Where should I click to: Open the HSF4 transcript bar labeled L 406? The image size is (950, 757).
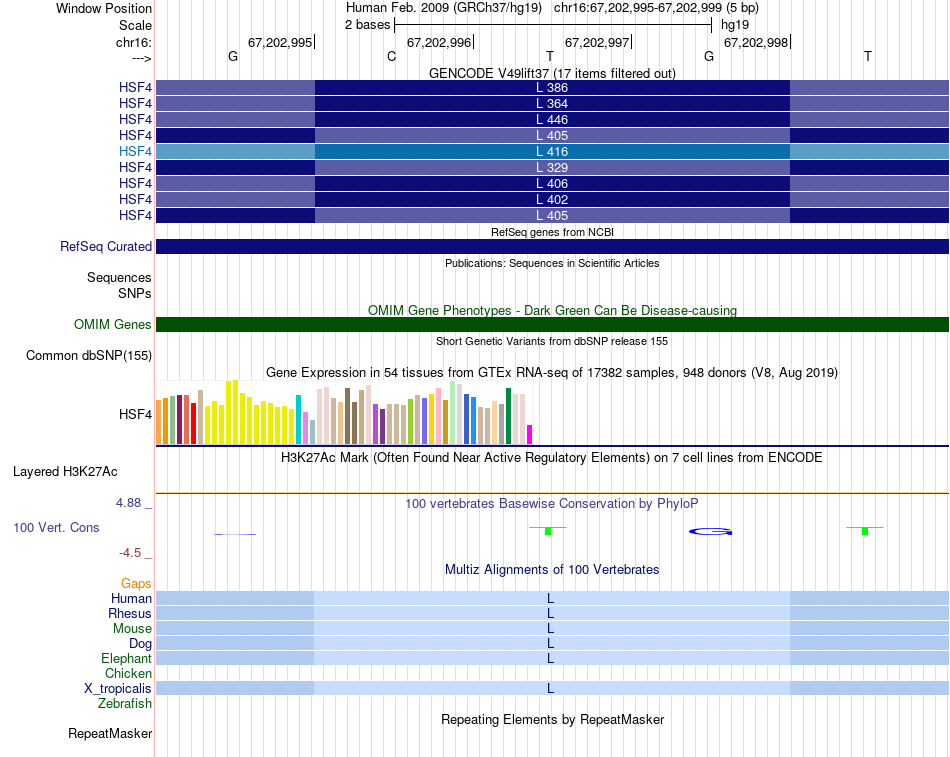coord(552,183)
